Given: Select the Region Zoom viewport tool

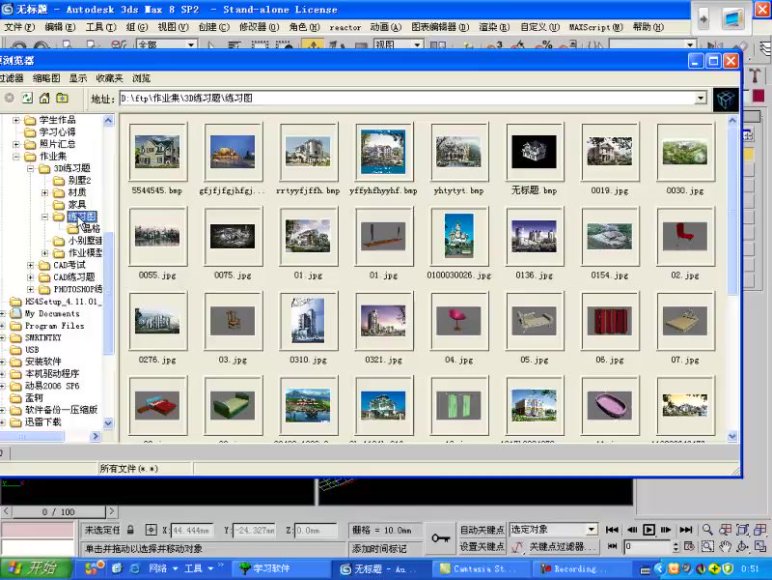Looking at the screenshot, I should coord(708,547).
